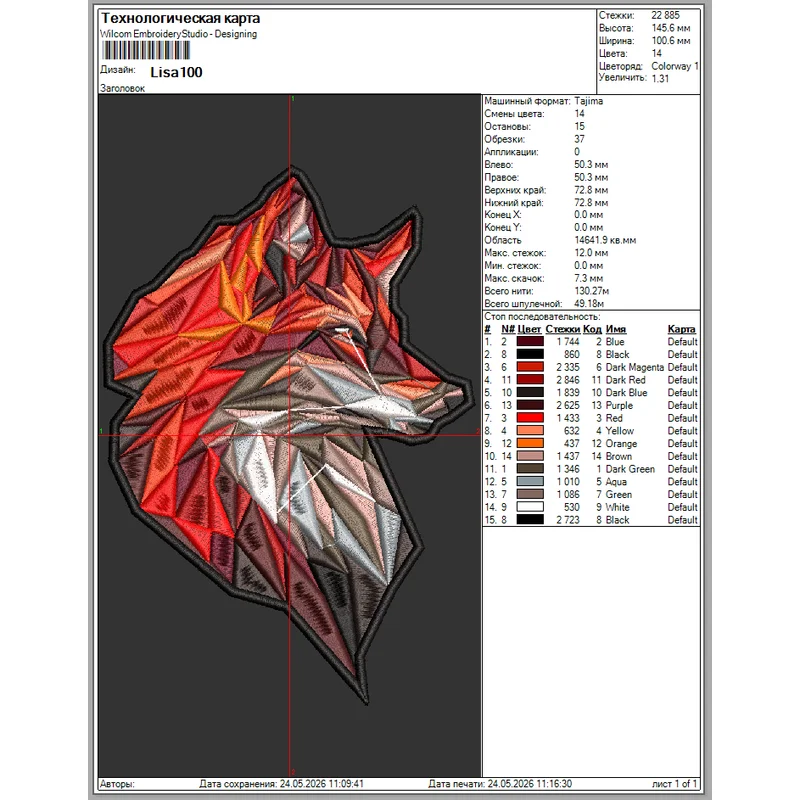Screen dimensions: 800x800
Task: Click the max stitch value '12.0 мм'
Action: point(591,253)
